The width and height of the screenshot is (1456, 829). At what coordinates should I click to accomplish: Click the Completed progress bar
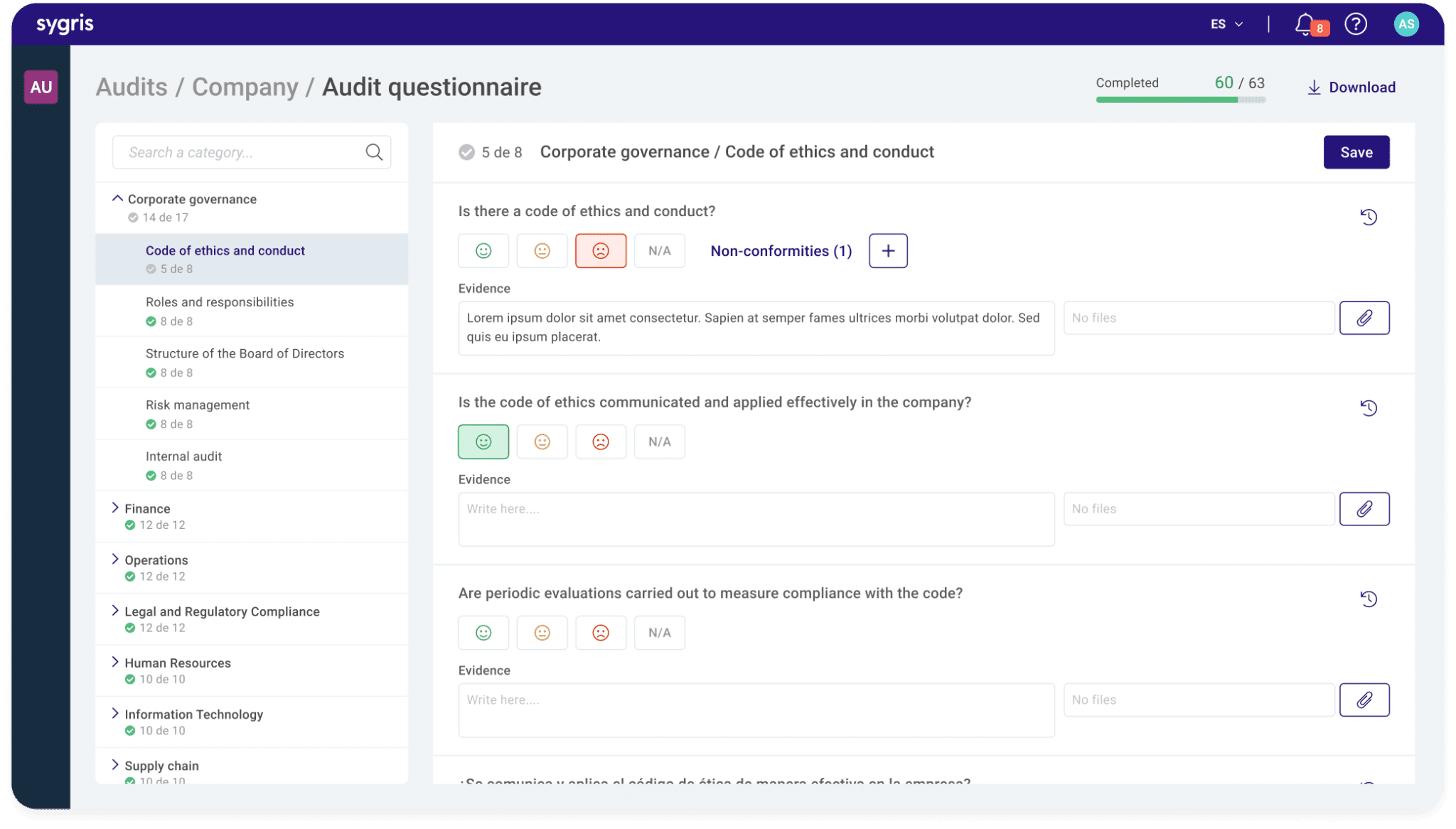1180,100
